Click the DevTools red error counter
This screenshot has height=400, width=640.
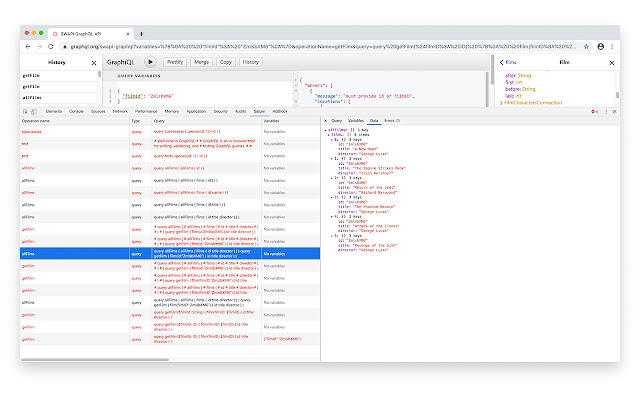pos(595,111)
